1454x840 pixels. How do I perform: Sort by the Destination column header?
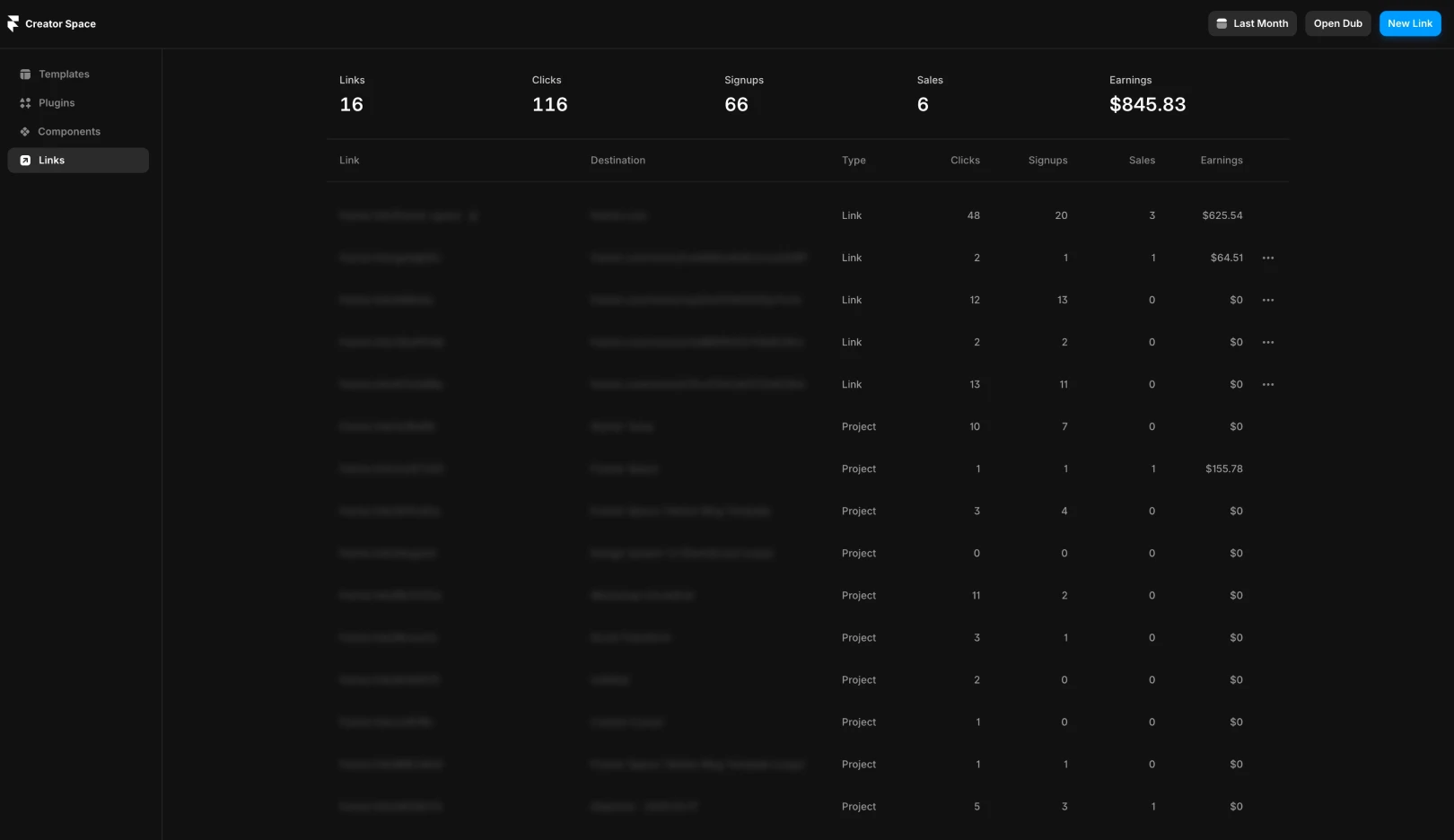click(618, 161)
